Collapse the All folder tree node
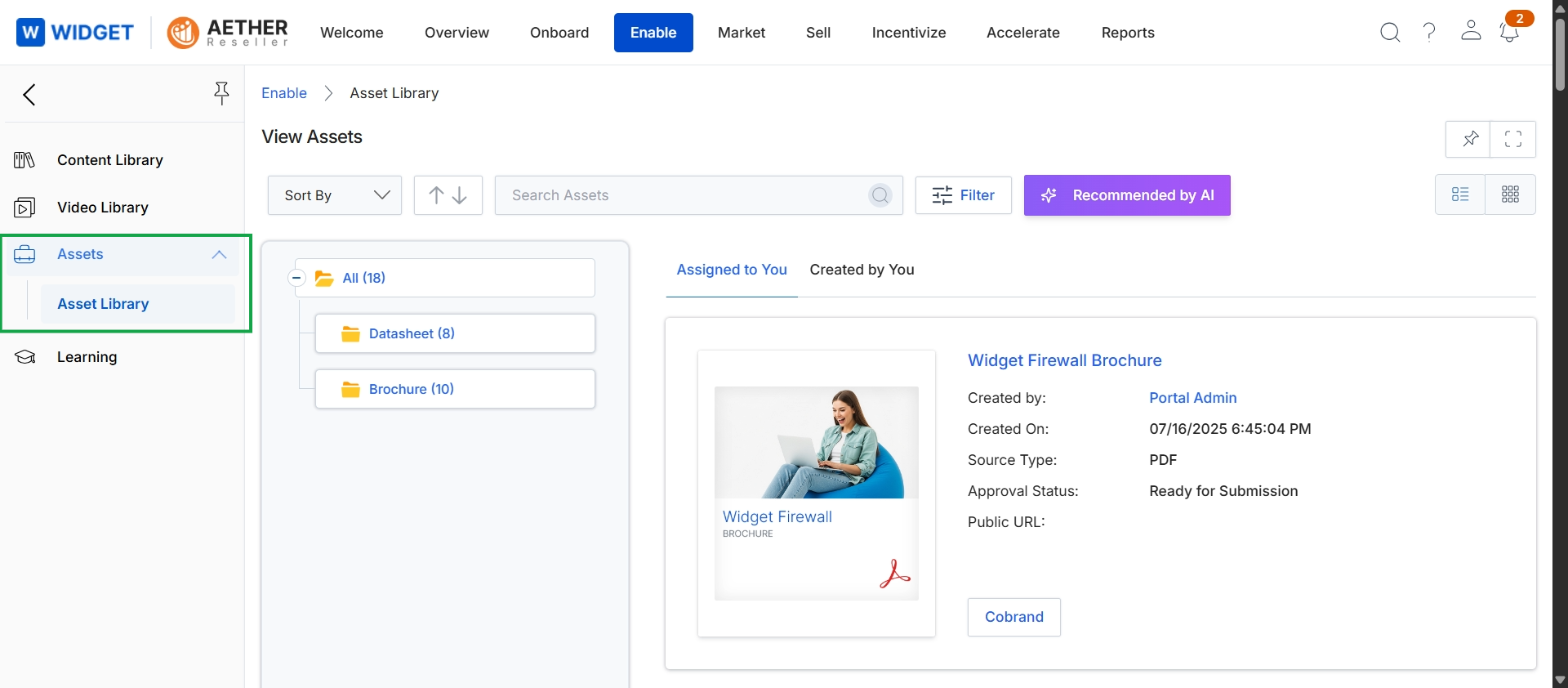 (296, 279)
